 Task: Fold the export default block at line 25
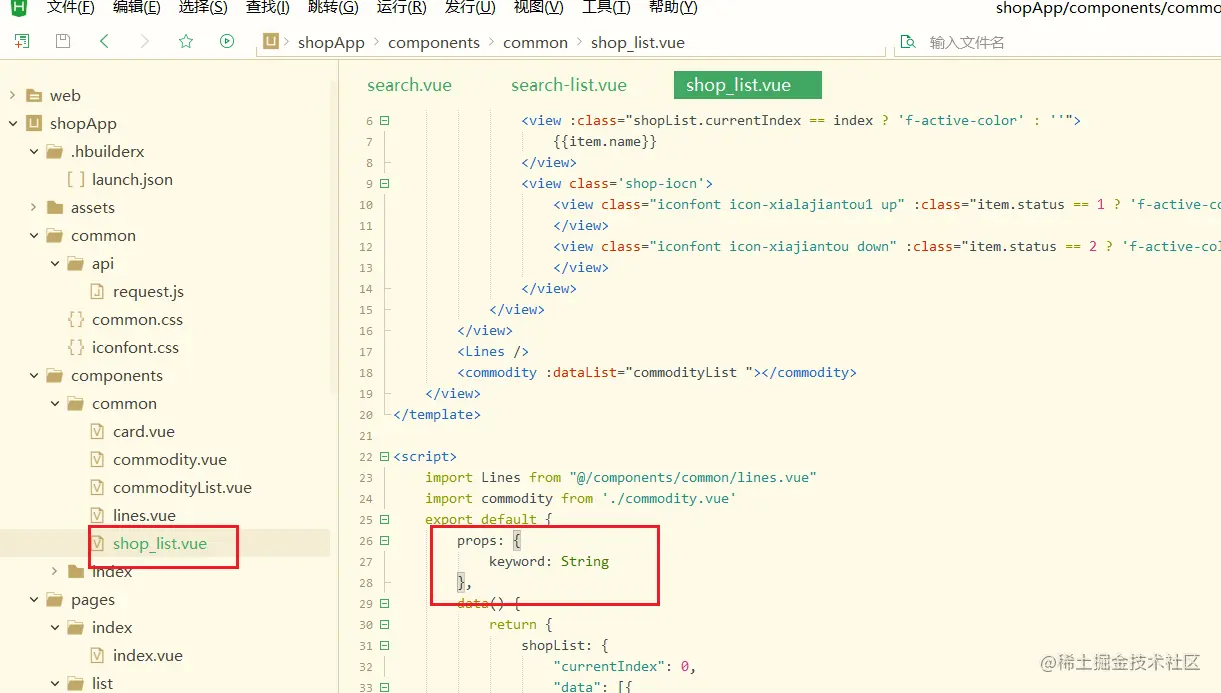coord(385,519)
